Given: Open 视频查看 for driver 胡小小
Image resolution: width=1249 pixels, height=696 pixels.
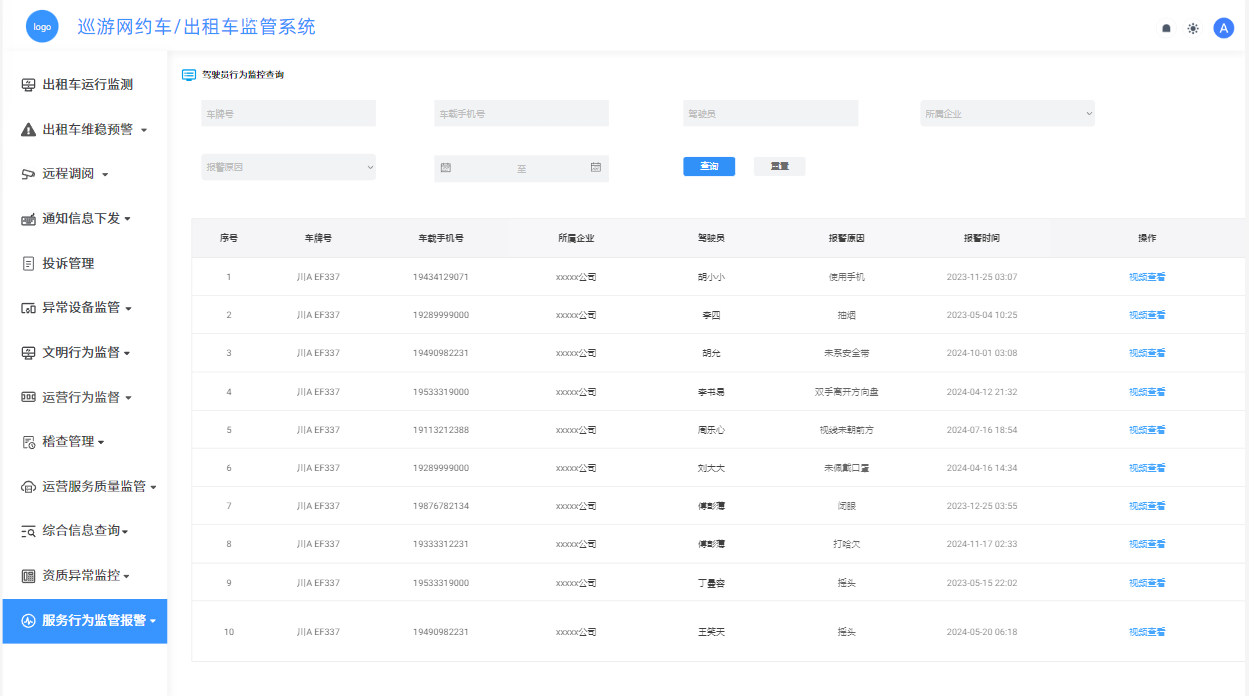Looking at the screenshot, I should coord(1147,277).
